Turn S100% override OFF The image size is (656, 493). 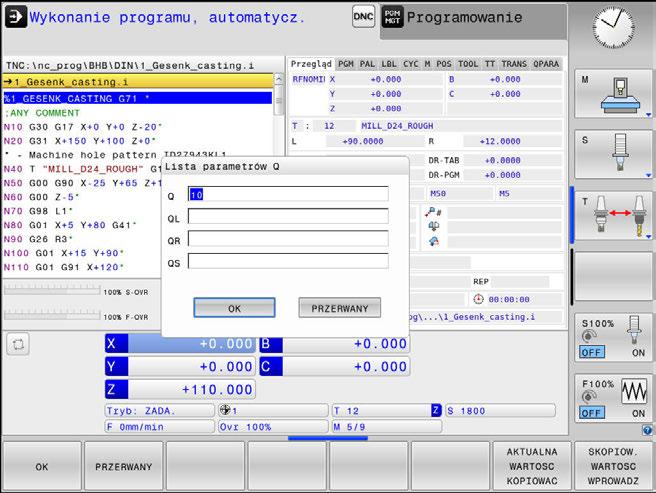pos(592,352)
